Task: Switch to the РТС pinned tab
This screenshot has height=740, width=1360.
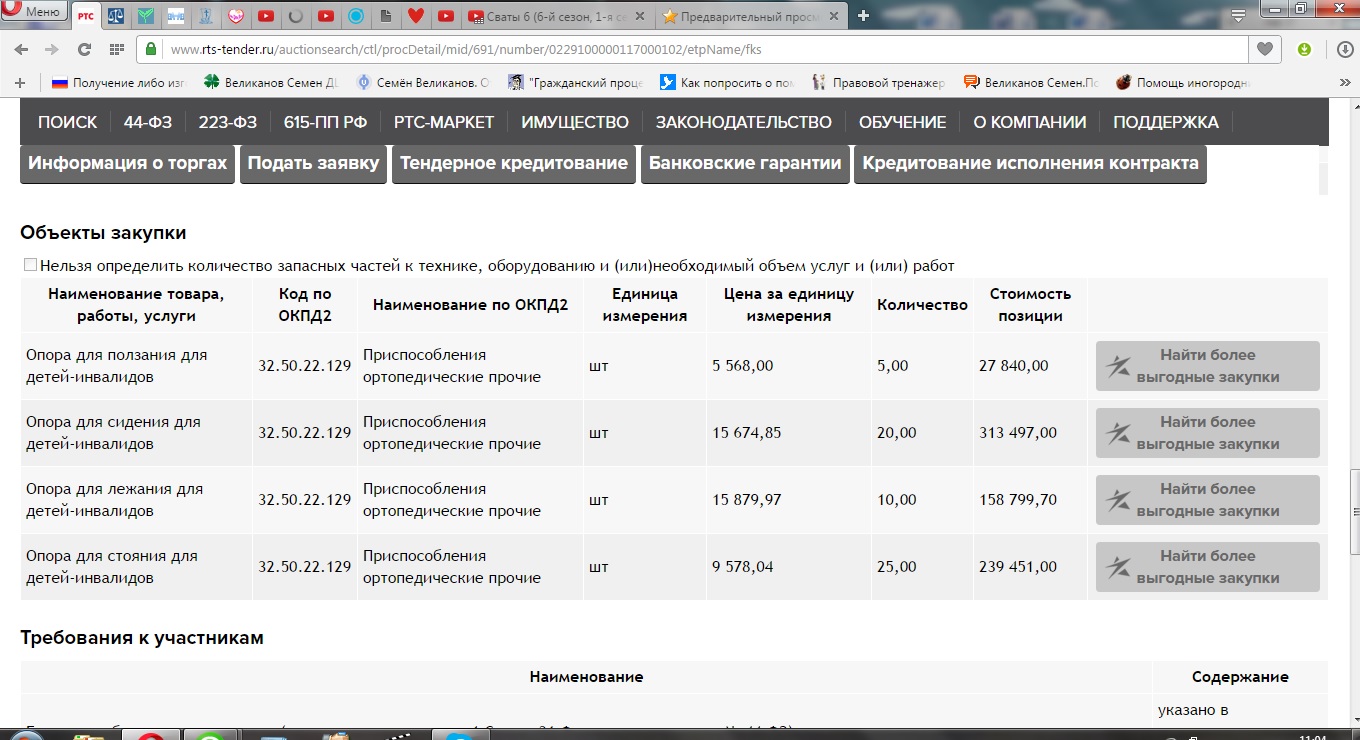Action: click(x=87, y=16)
